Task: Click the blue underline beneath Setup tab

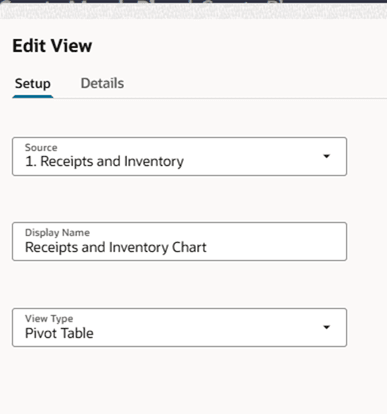Action: (33, 97)
